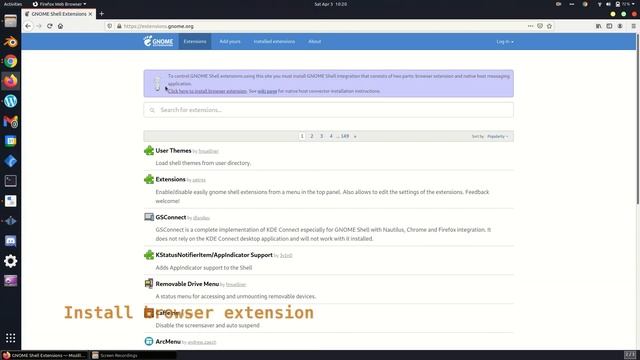Open User Themes extension page
The height and width of the screenshot is (360, 640).
[x=173, y=151]
